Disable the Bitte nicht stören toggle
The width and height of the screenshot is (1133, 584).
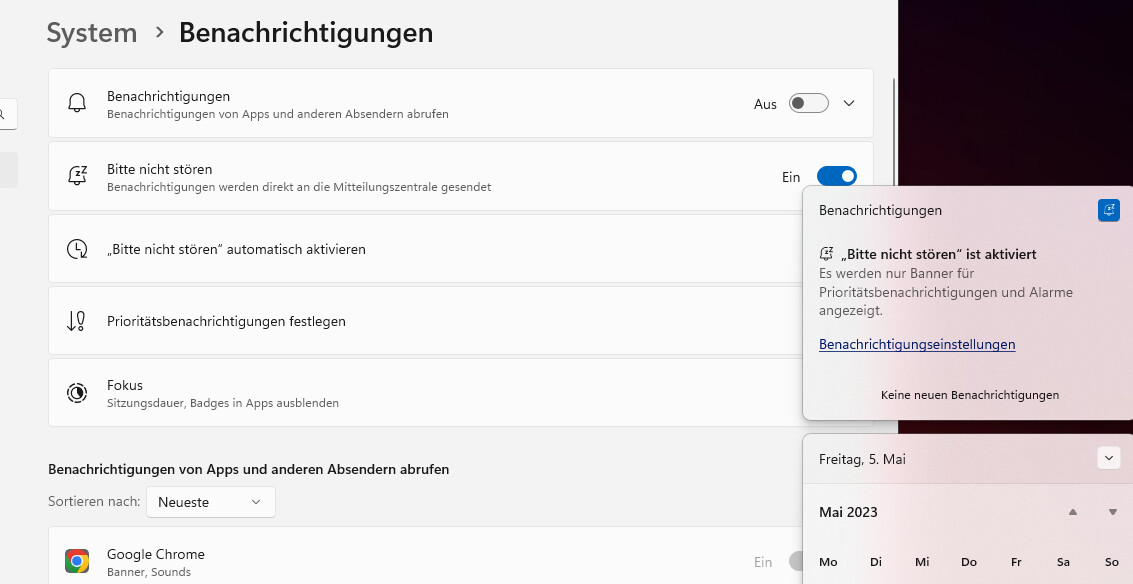click(836, 177)
